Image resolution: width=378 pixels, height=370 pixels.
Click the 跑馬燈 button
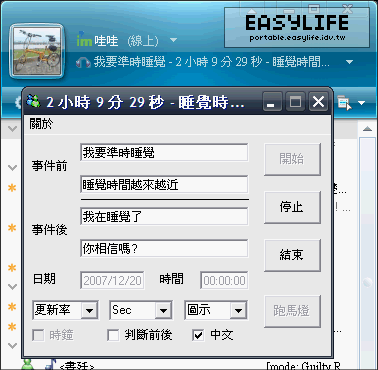coord(292,311)
